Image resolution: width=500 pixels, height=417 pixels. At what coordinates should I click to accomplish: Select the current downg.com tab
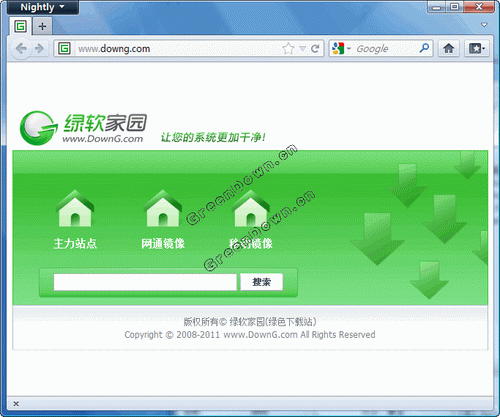click(x=21, y=26)
